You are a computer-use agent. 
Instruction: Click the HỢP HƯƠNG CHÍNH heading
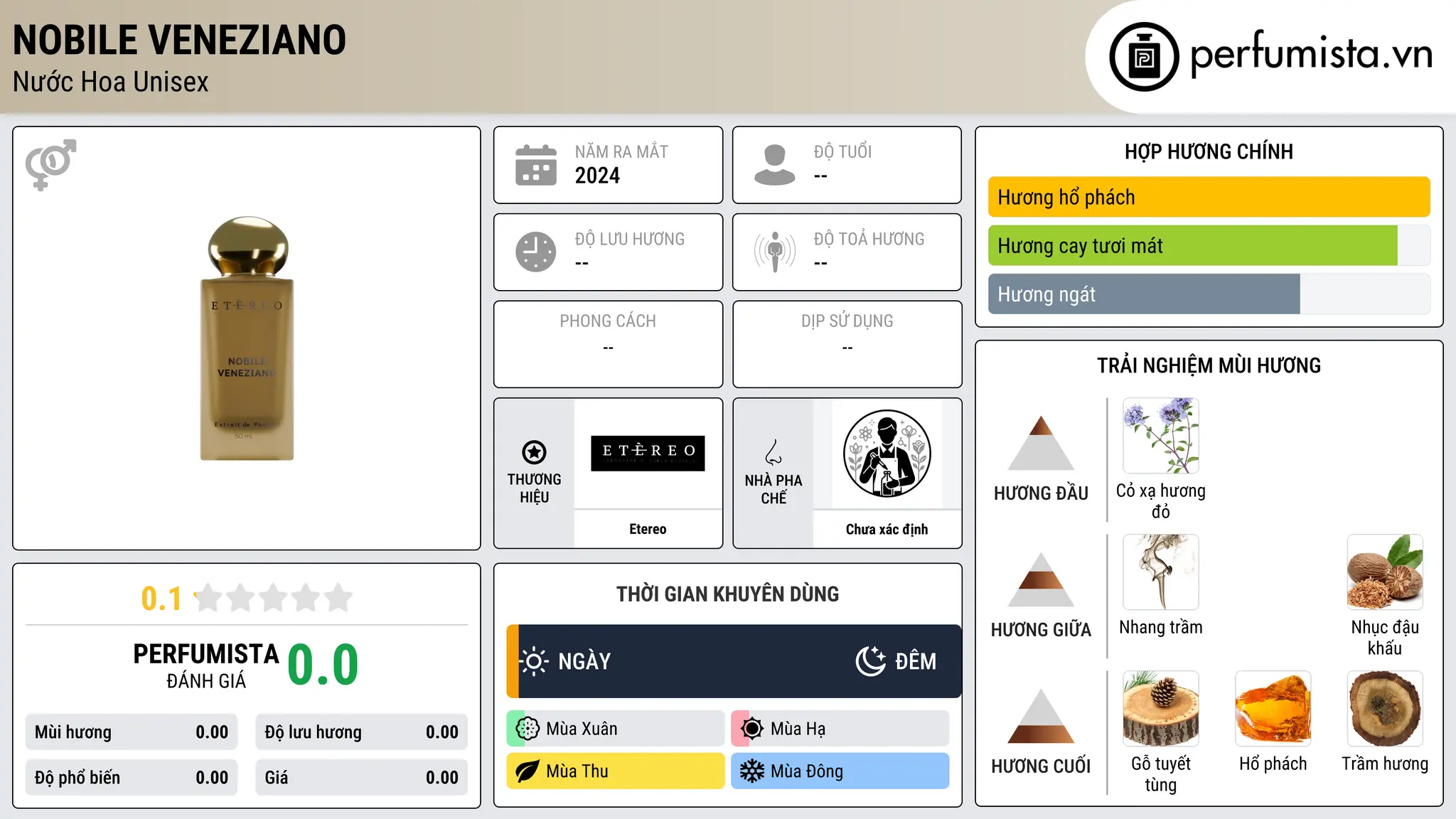1209,152
